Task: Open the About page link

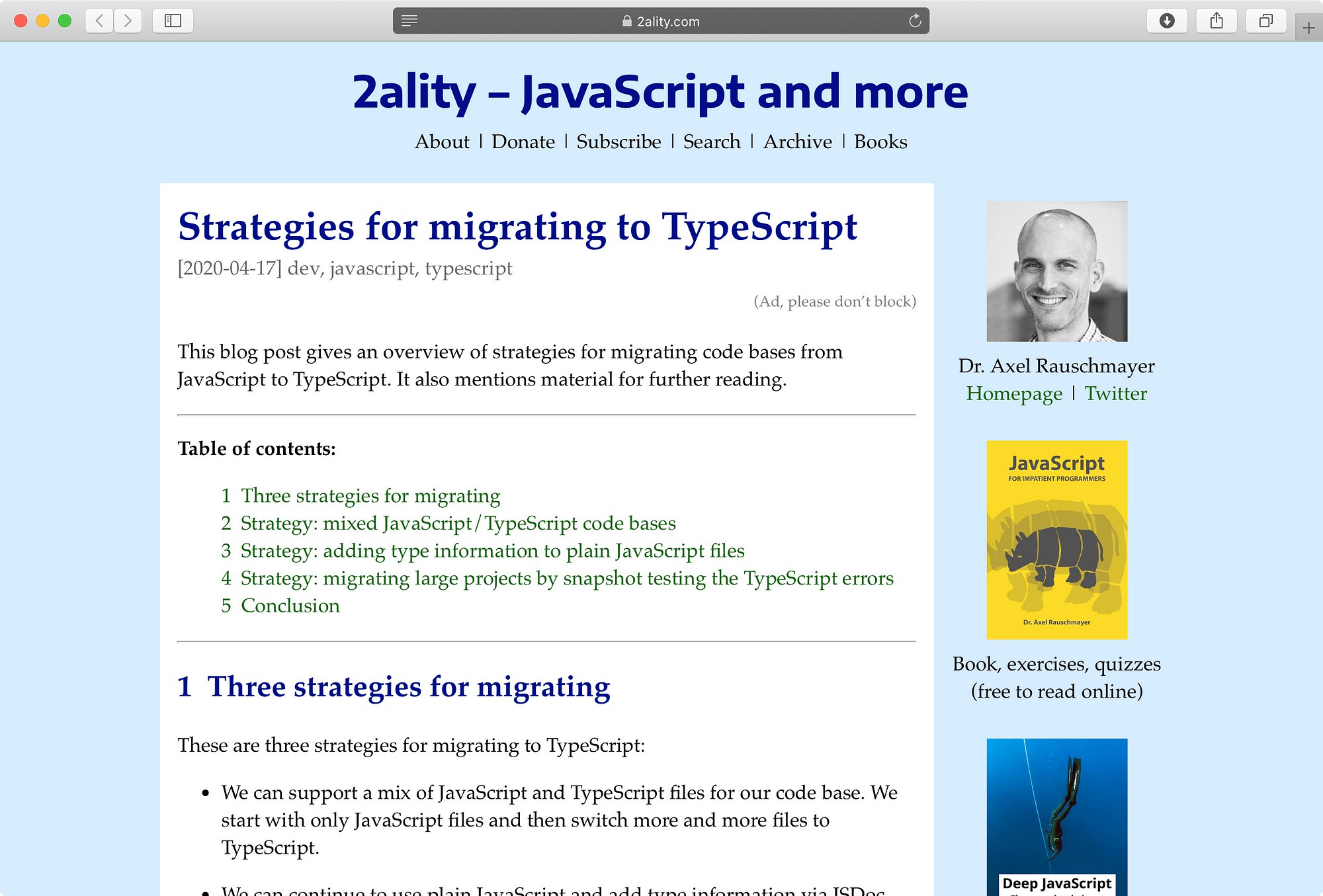Action: [442, 142]
